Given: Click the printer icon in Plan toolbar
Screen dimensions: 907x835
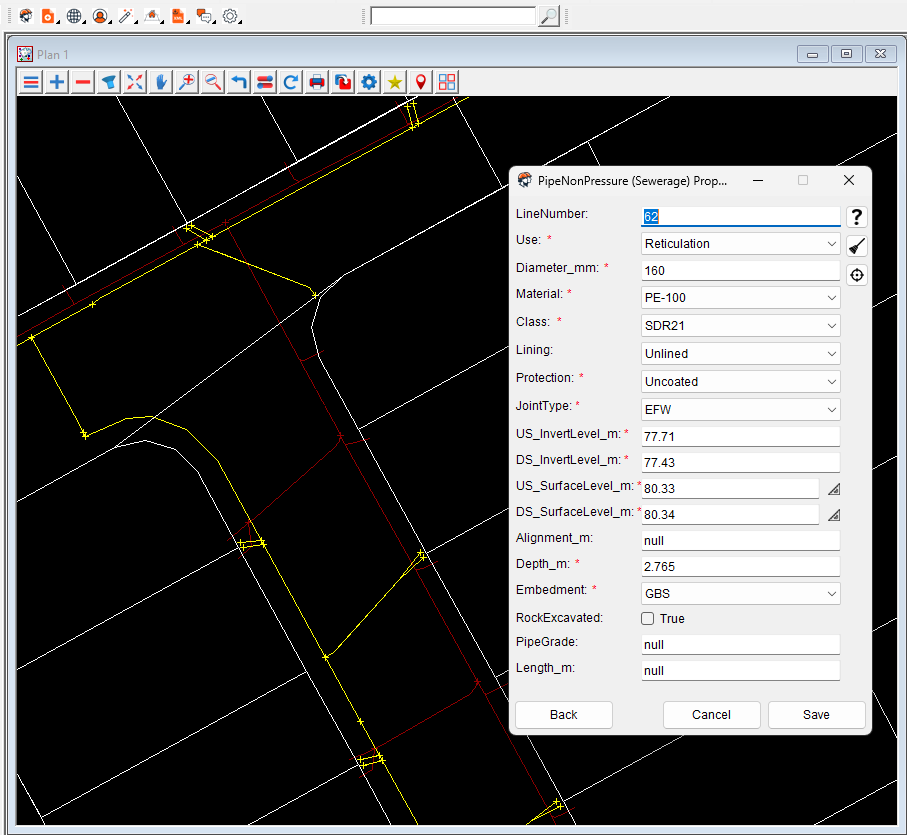Looking at the screenshot, I should [x=317, y=82].
